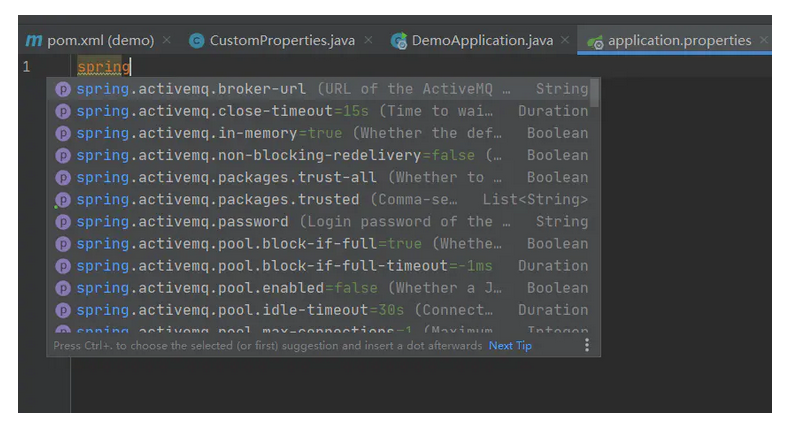Click property icon beside pool.idle-timeout suggestion
Screen dimensions: 786x432
click(63, 310)
